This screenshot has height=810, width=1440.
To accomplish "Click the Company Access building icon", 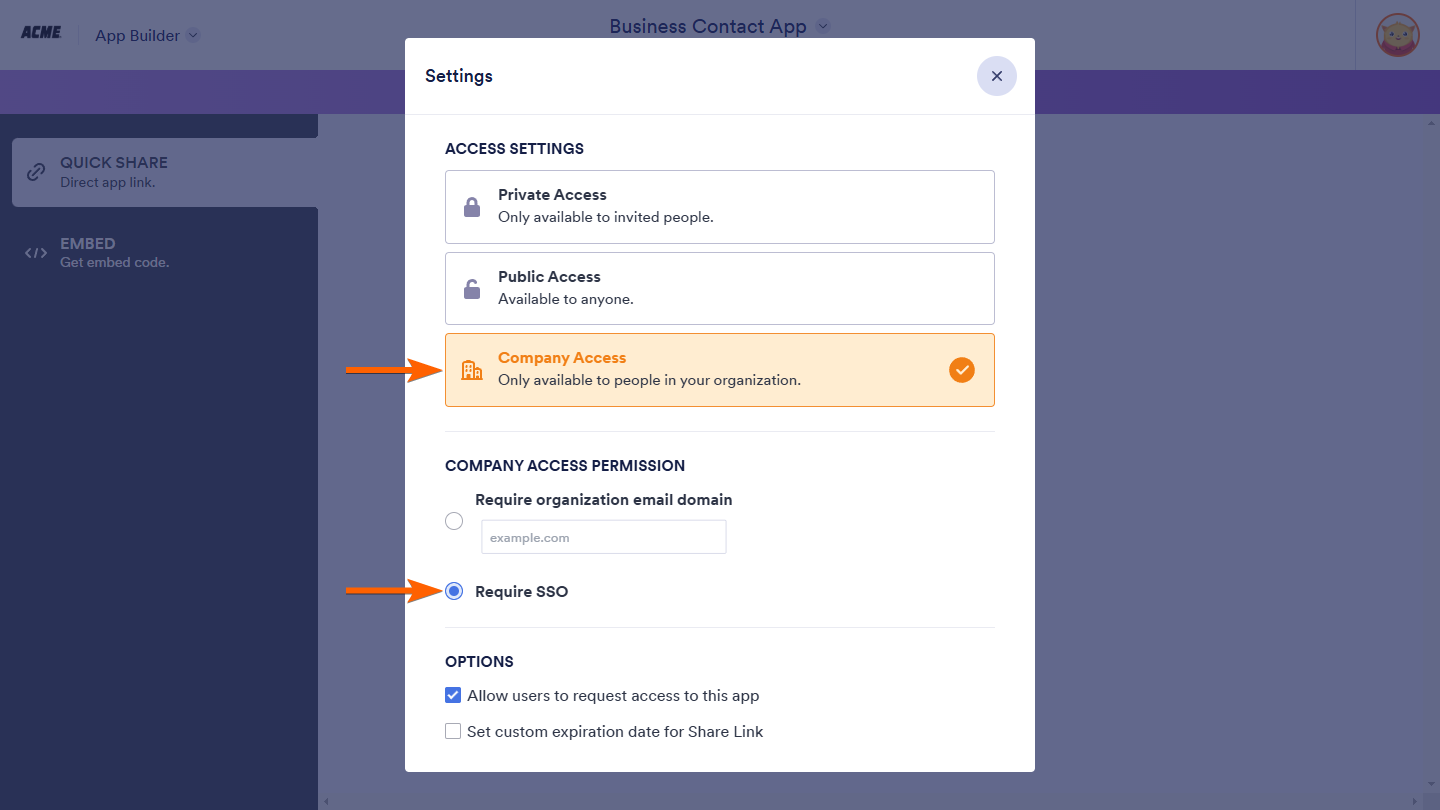I will pyautogui.click(x=471, y=370).
